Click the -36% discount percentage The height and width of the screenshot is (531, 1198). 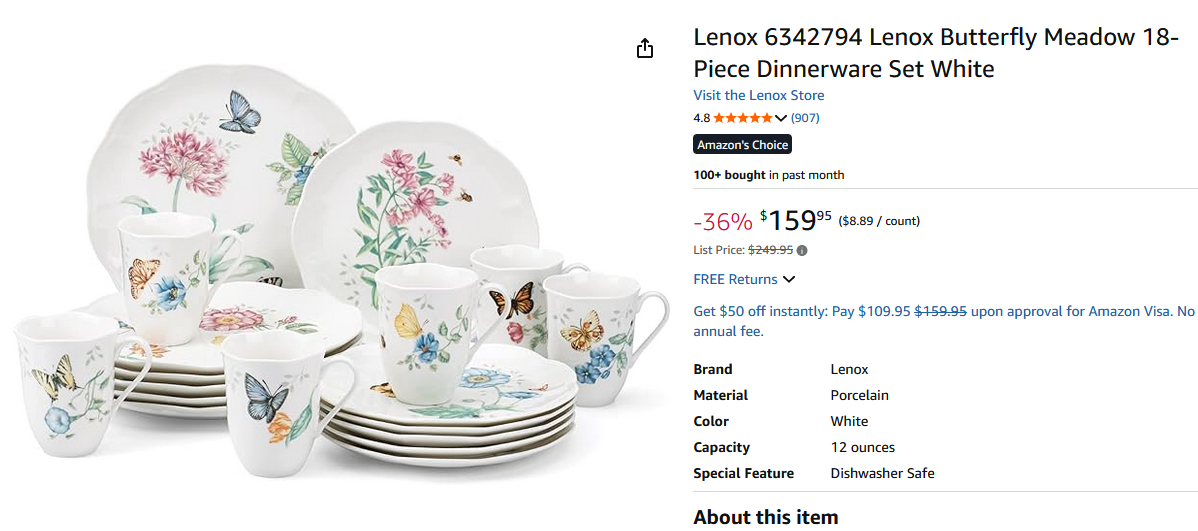click(722, 221)
